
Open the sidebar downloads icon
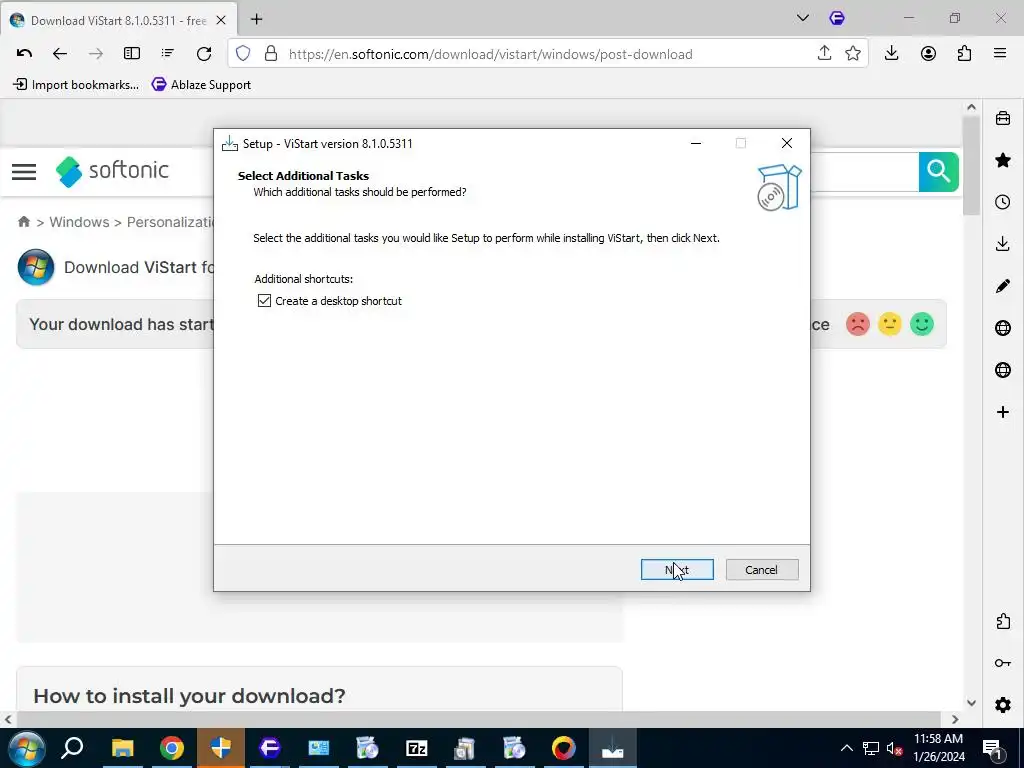(1002, 244)
